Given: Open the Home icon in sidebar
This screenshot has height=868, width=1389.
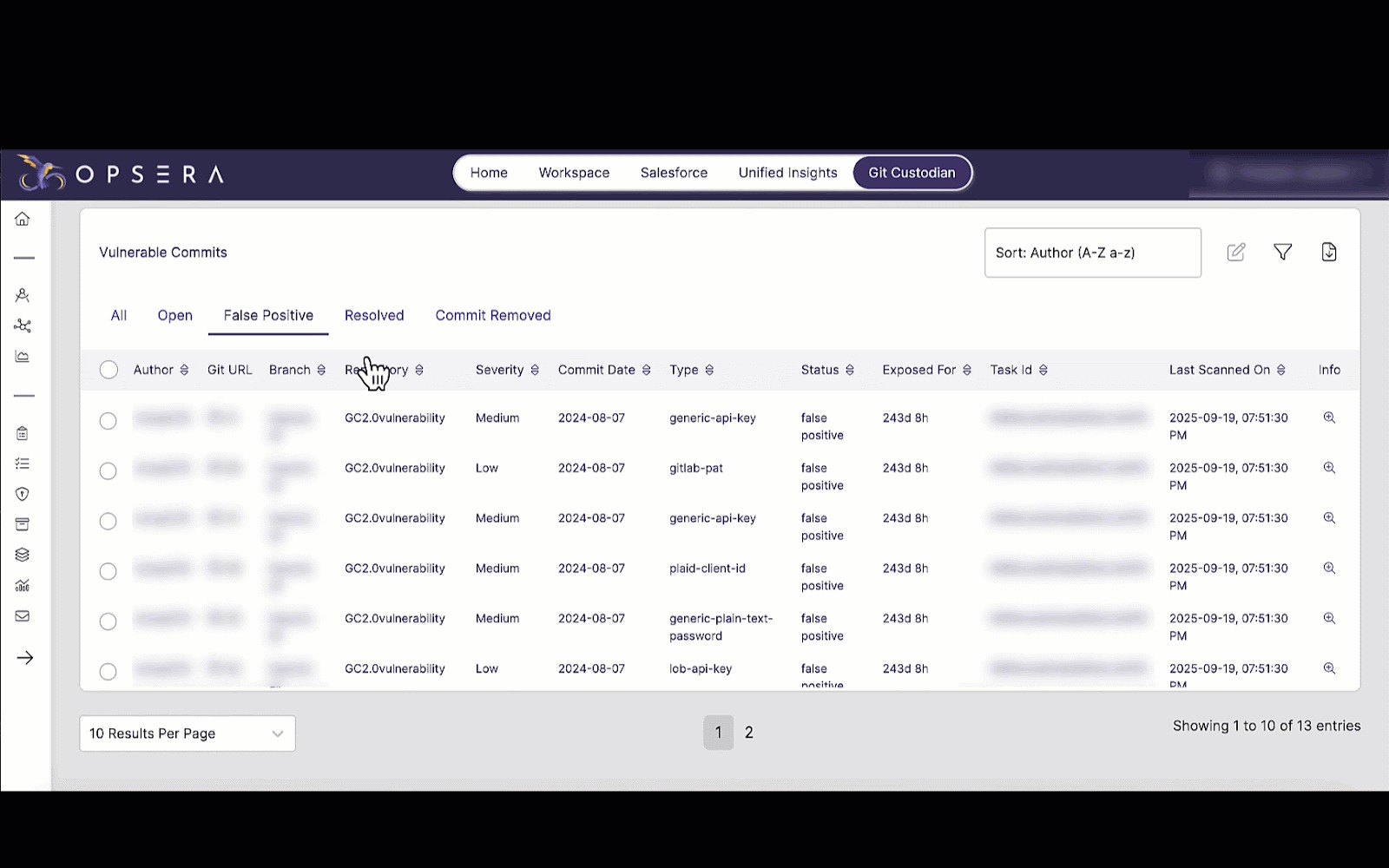Looking at the screenshot, I should pyautogui.click(x=23, y=220).
